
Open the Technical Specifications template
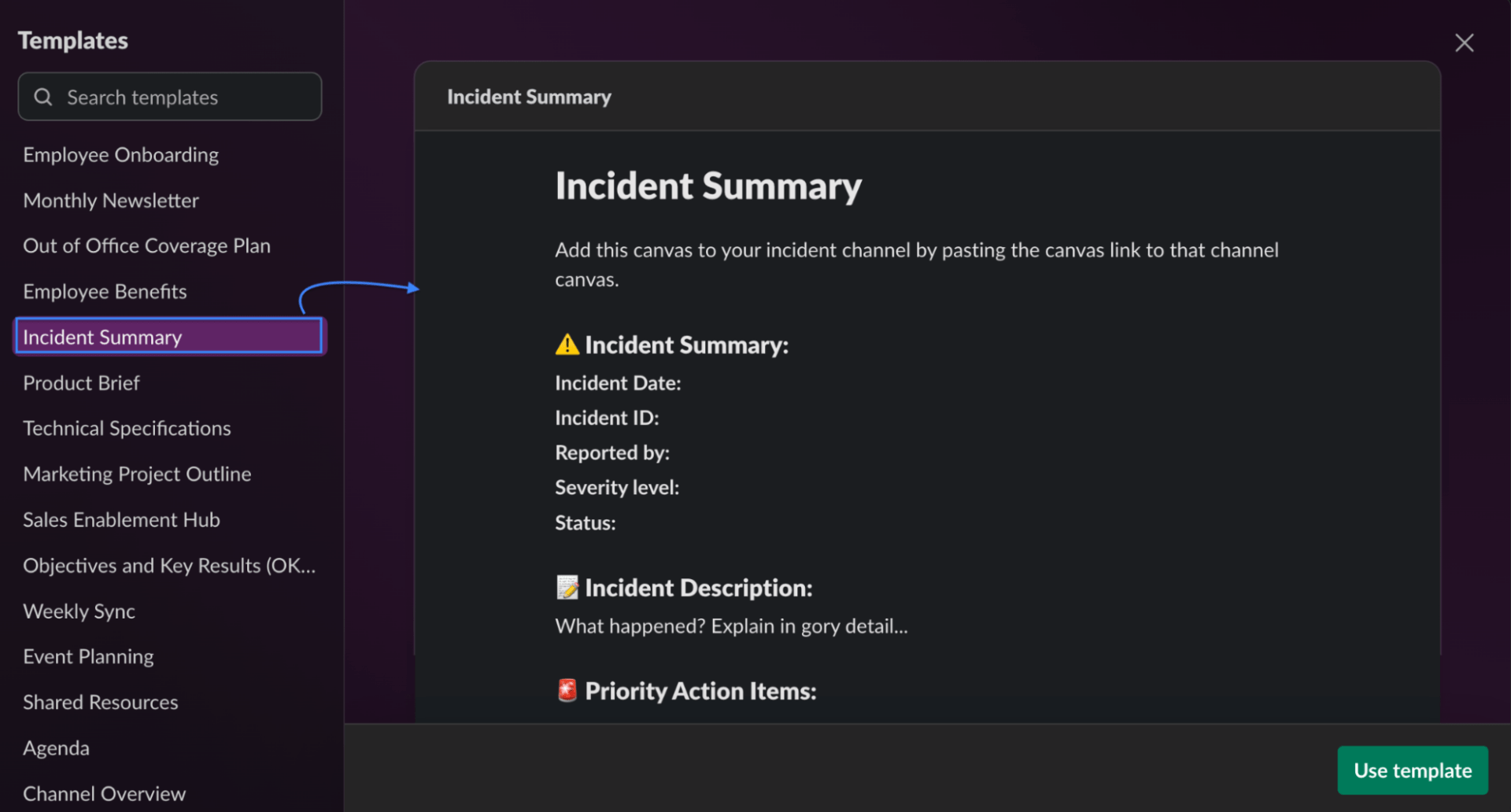point(127,428)
